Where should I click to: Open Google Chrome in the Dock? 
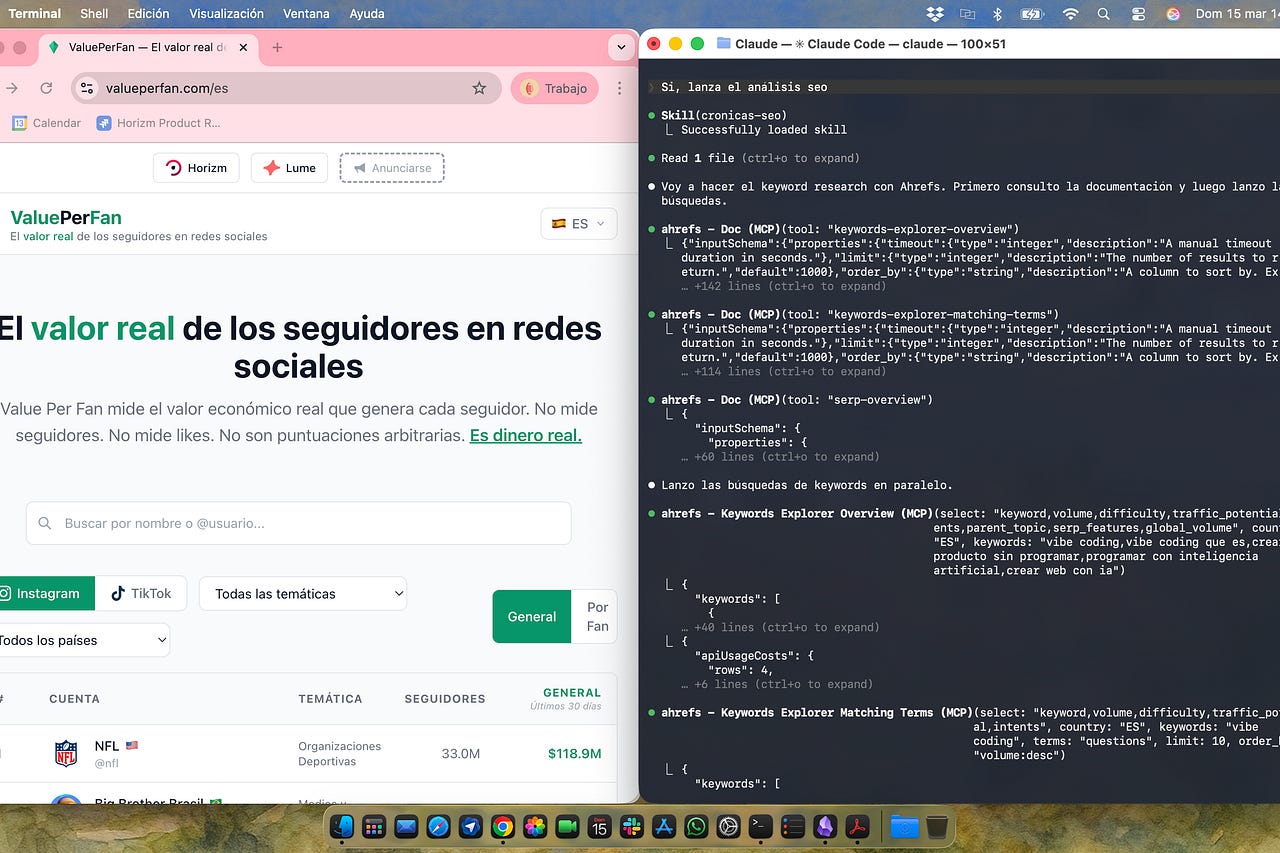pyautogui.click(x=503, y=826)
